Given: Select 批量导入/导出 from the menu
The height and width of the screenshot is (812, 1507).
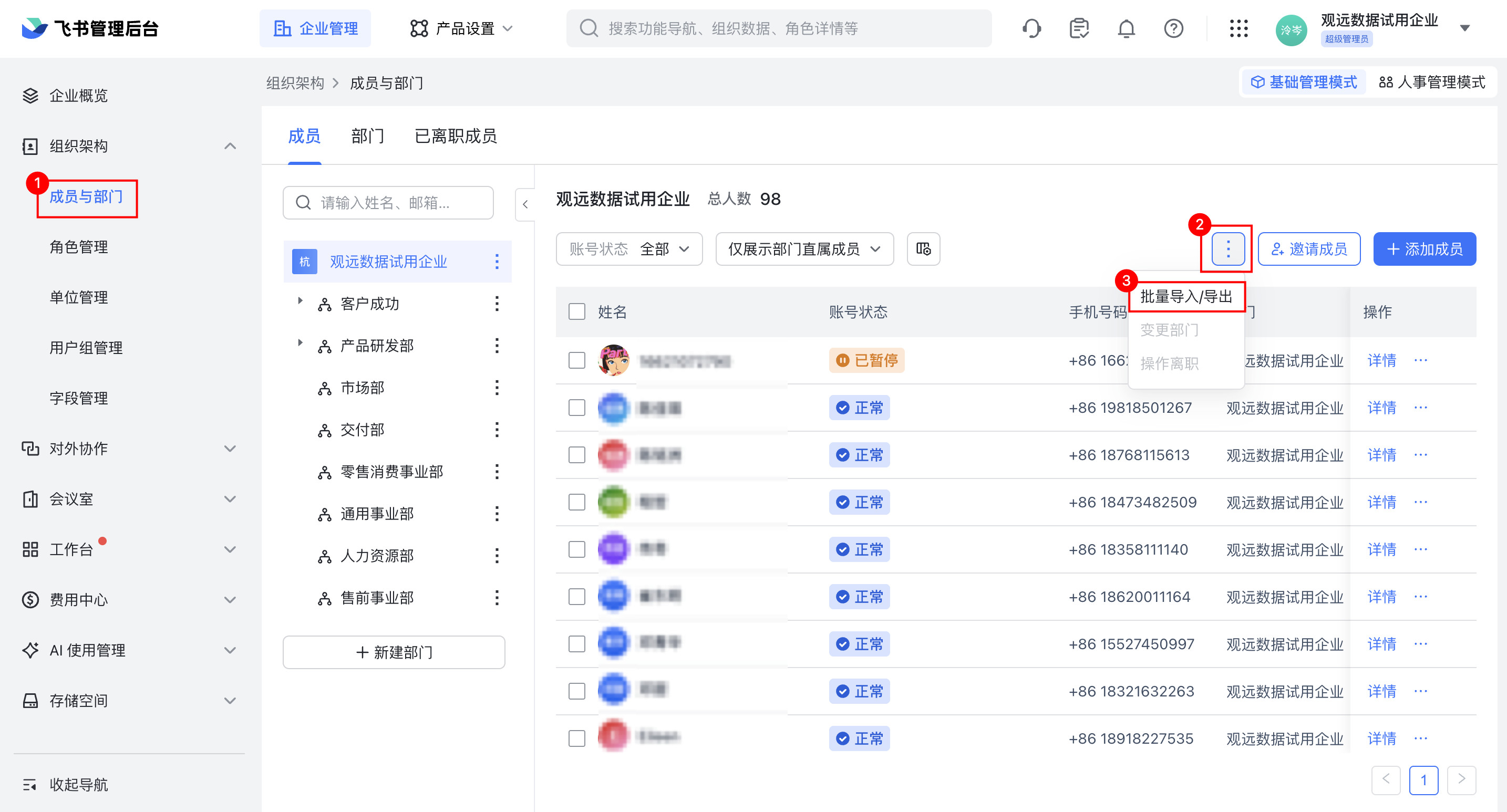Looking at the screenshot, I should click(1186, 296).
